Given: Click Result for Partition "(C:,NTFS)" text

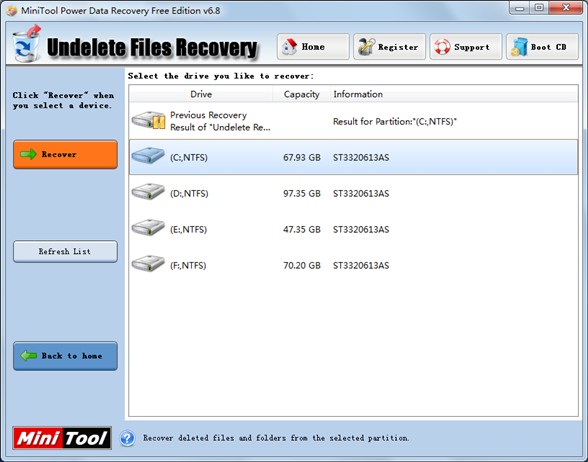Looking at the screenshot, I should [x=395, y=122].
